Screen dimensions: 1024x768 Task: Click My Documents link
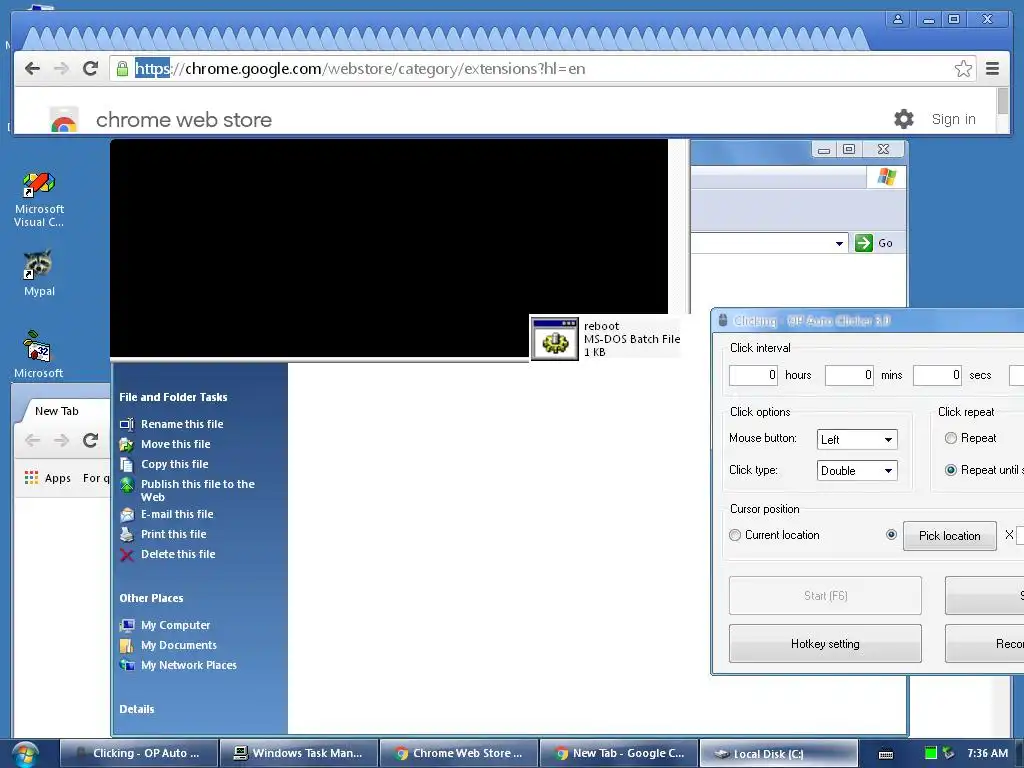coord(179,645)
